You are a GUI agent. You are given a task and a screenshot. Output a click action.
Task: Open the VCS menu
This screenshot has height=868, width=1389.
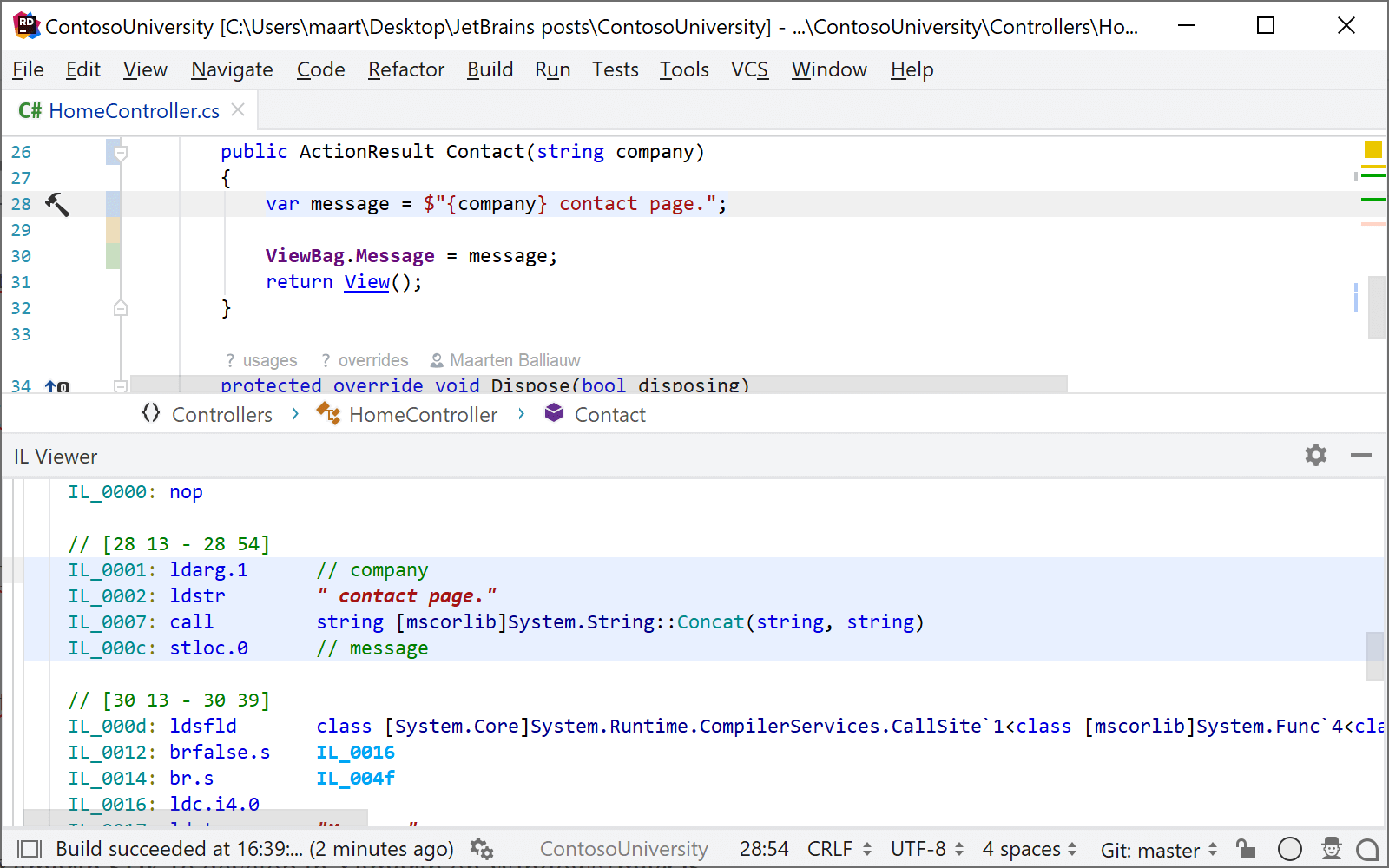point(748,69)
